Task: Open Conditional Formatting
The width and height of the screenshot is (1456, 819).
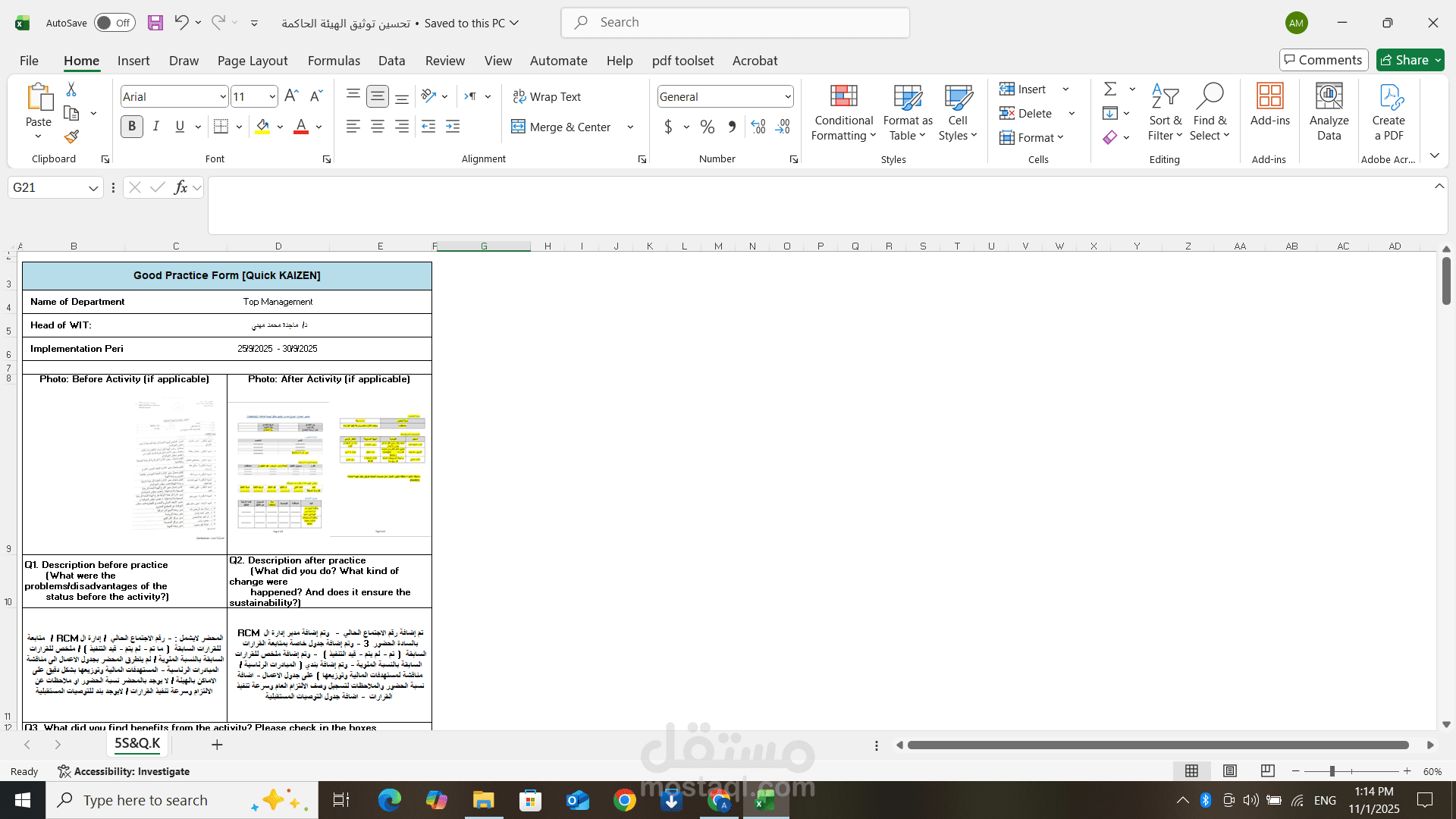Action: coord(843,112)
